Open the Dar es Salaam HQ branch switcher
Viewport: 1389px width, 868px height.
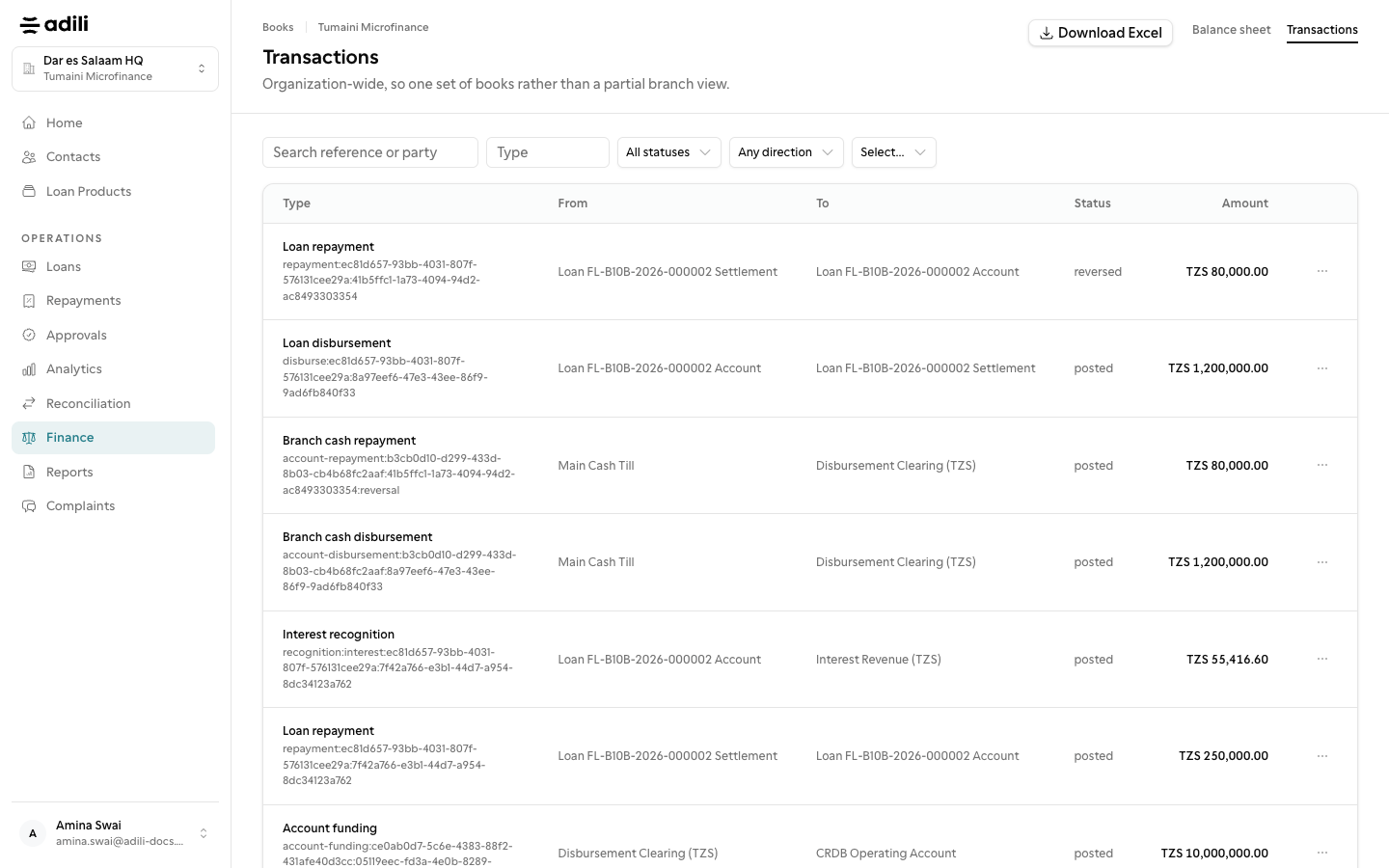pyautogui.click(x=115, y=68)
